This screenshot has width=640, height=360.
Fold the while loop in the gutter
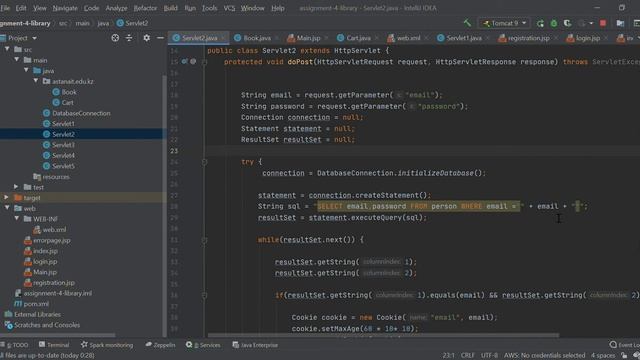204,240
